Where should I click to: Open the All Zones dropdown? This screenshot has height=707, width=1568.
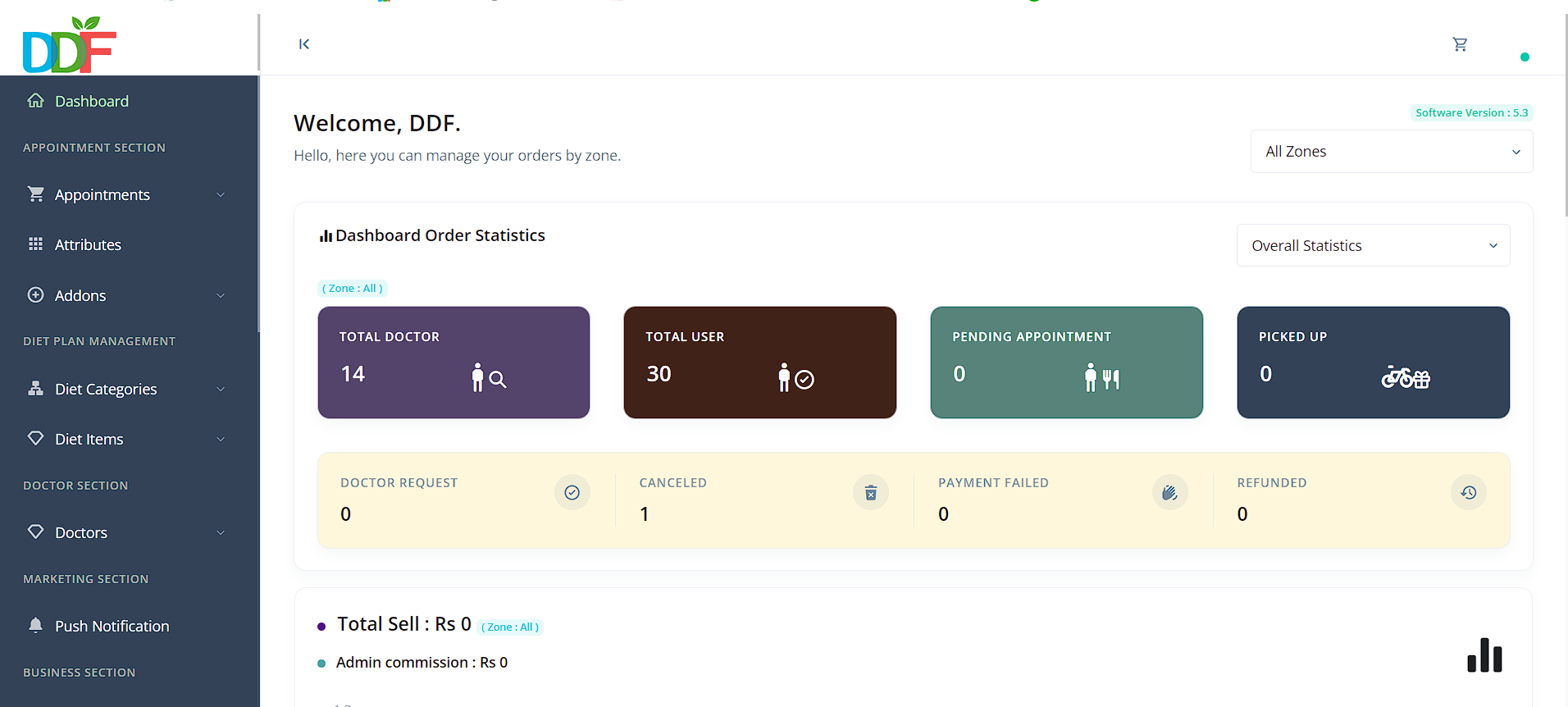coord(1391,152)
